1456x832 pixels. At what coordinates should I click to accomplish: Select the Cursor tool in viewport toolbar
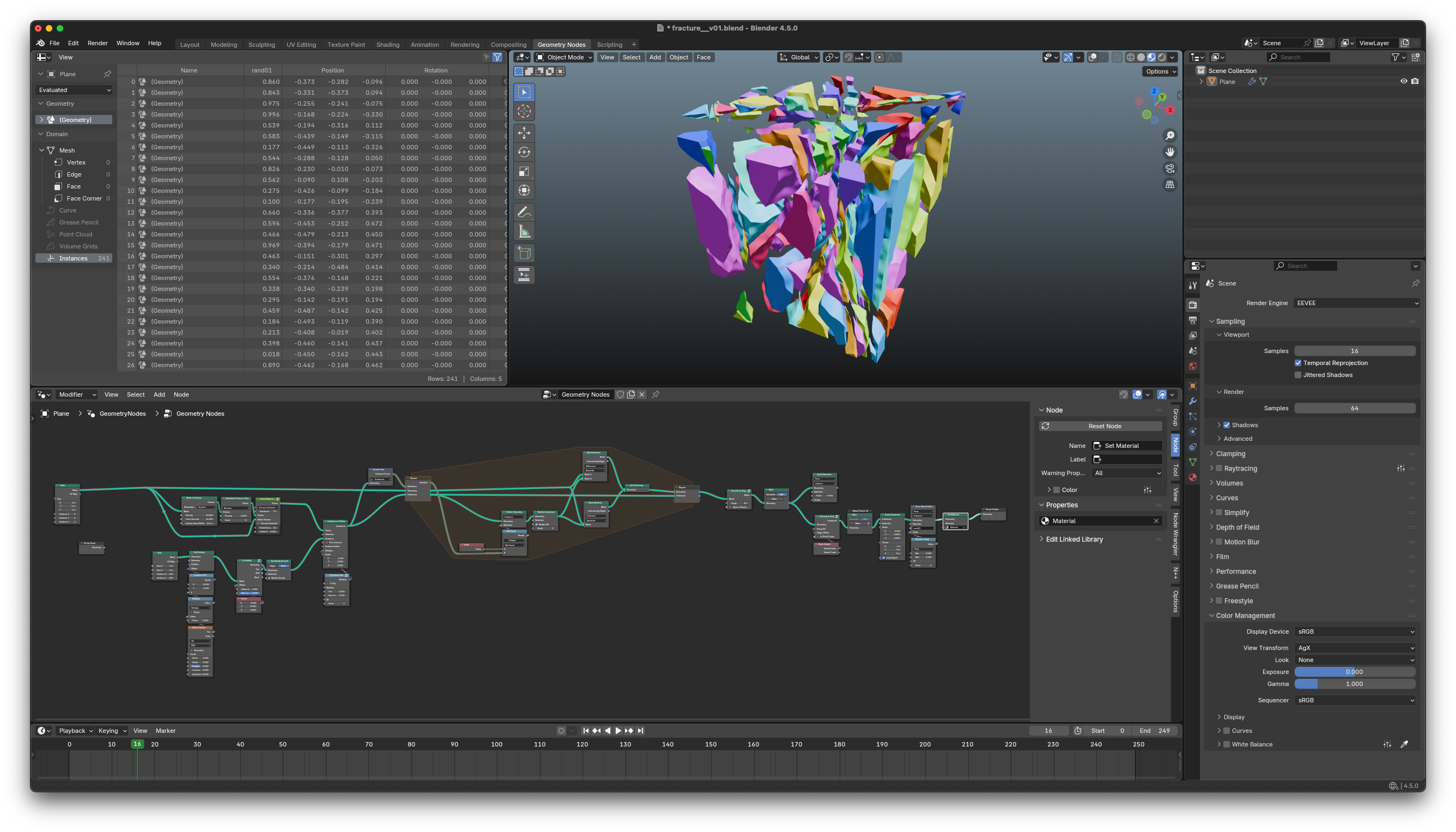tap(524, 112)
